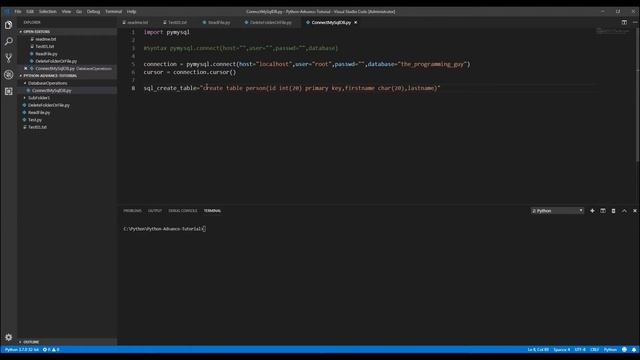Select Python interpreter in status bar
This screenshot has height=360, width=640.
pyautogui.click(x=22, y=349)
